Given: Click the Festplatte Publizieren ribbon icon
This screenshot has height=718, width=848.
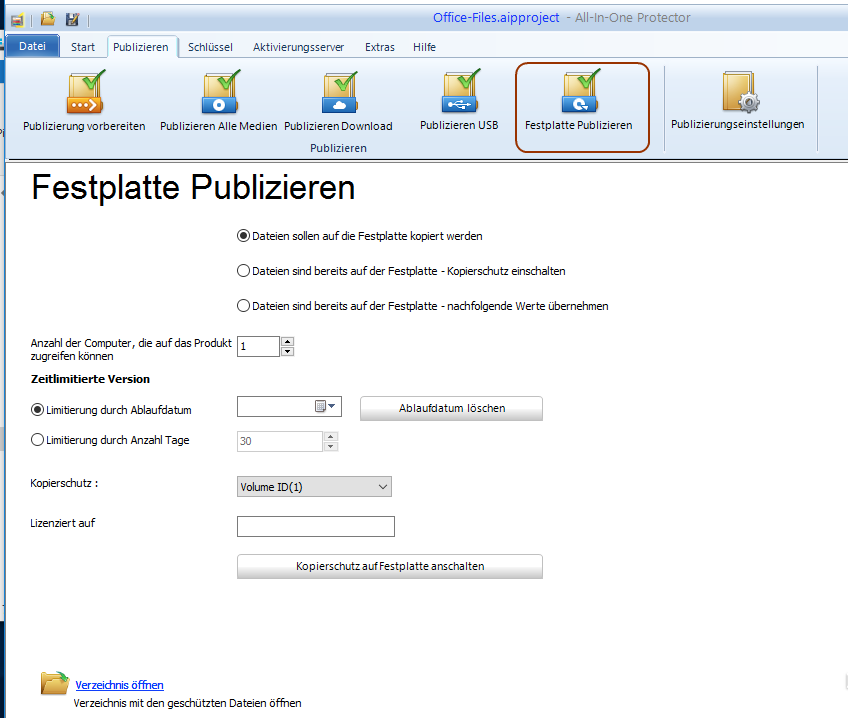Looking at the screenshot, I should pyautogui.click(x=580, y=93).
